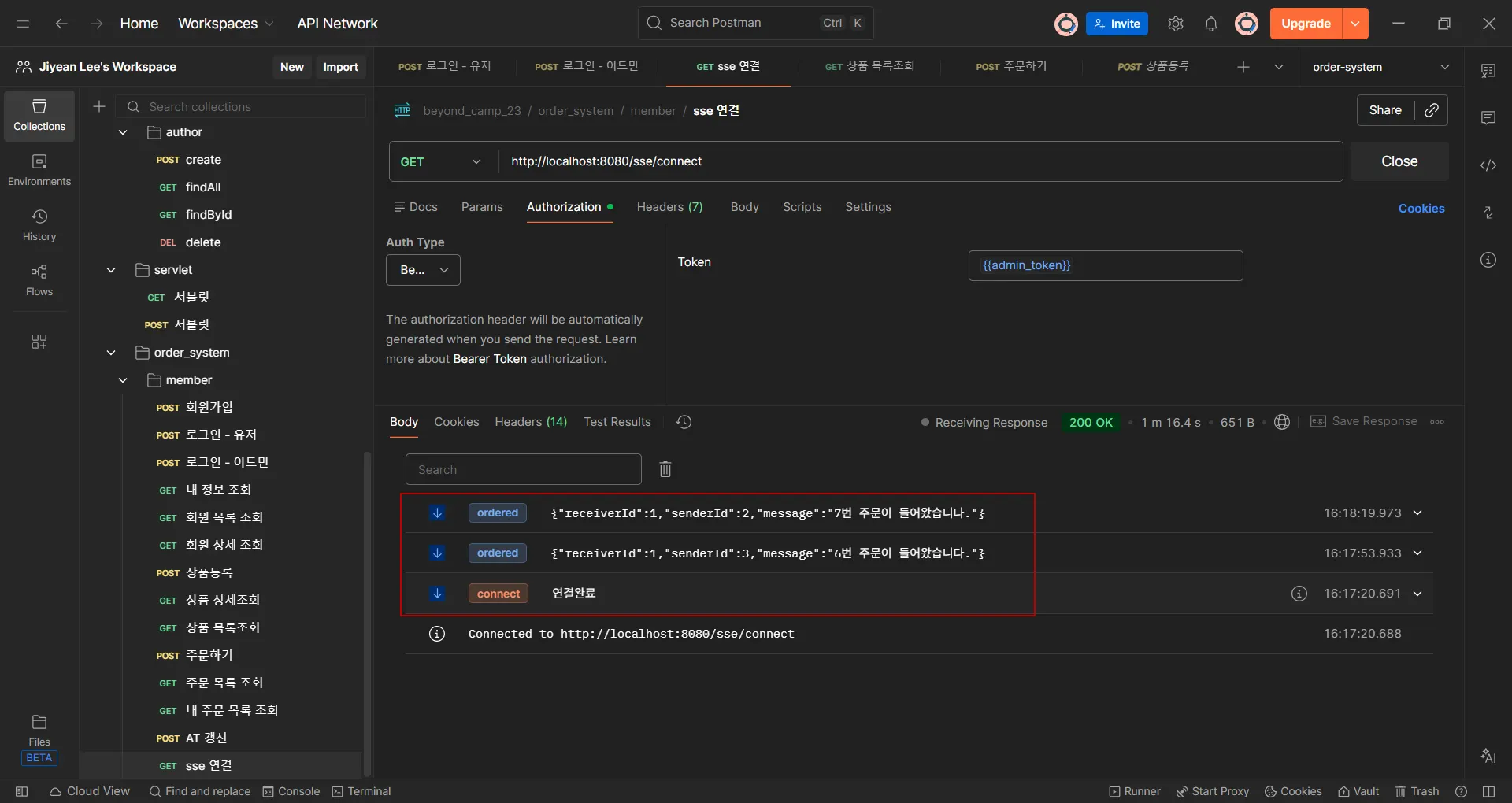Viewport: 1512px width, 803px height.
Task: Collapse the servlet folder
Action: (111, 270)
